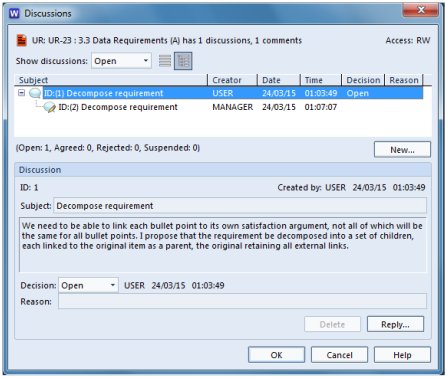Sort by the Time column header
The image size is (447, 378).
click(321, 80)
